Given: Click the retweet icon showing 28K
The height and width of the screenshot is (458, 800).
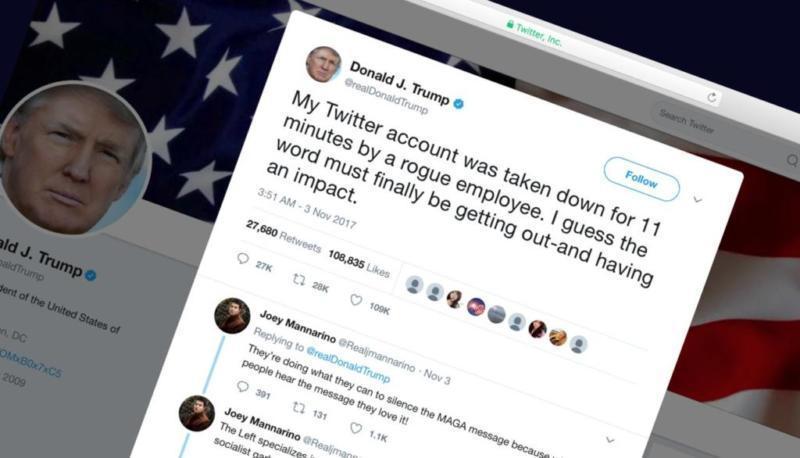Looking at the screenshot, I should coord(298,279).
